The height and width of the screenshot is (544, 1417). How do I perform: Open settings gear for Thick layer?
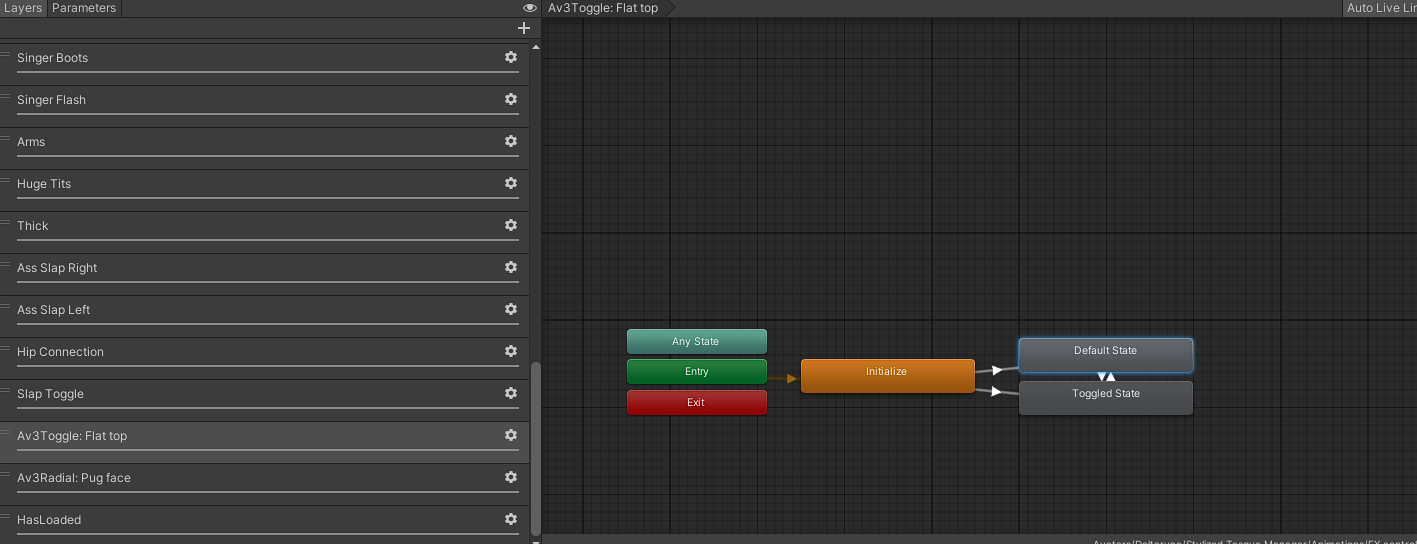click(511, 225)
